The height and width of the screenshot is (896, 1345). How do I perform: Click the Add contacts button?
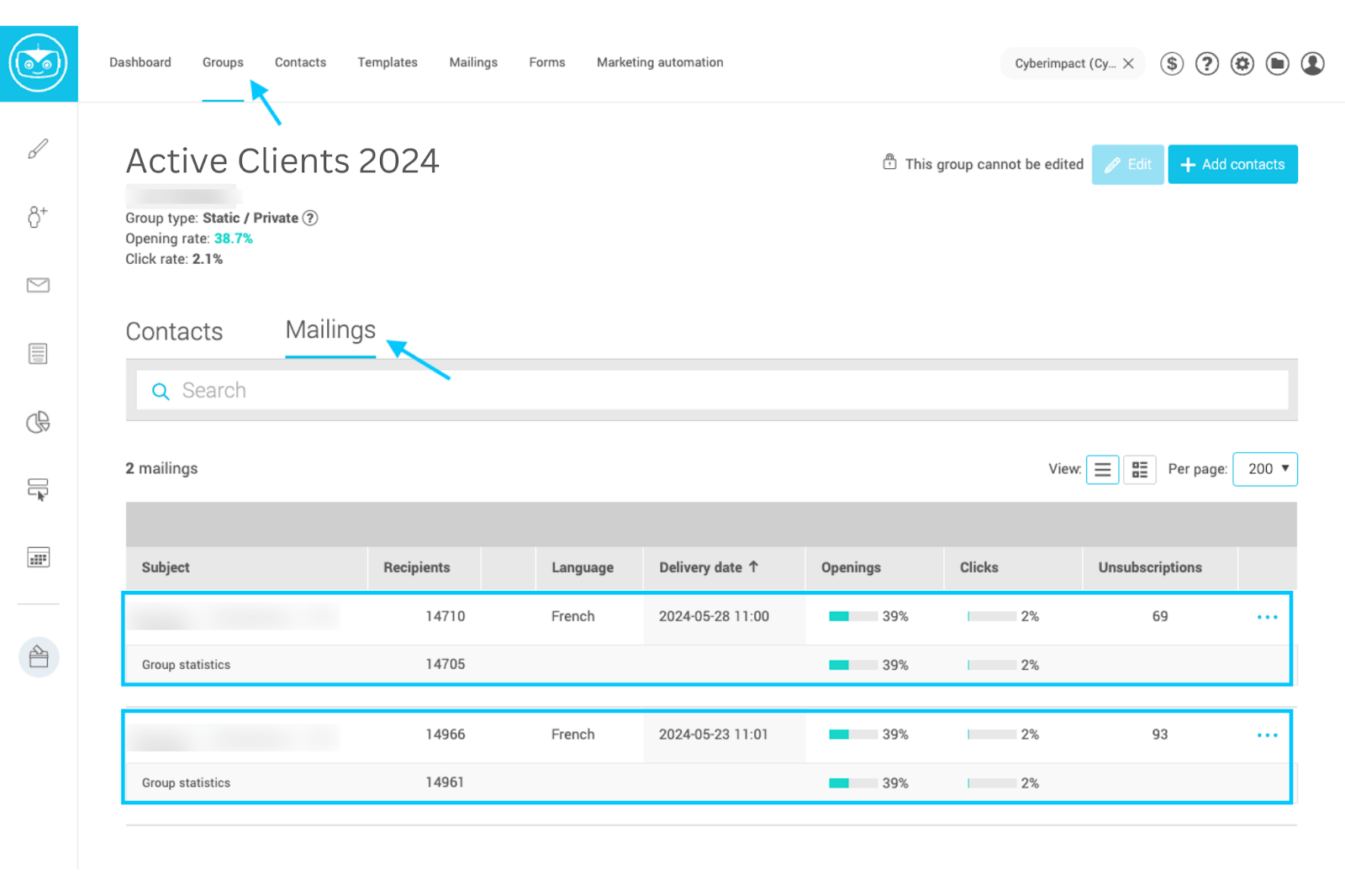[1233, 165]
